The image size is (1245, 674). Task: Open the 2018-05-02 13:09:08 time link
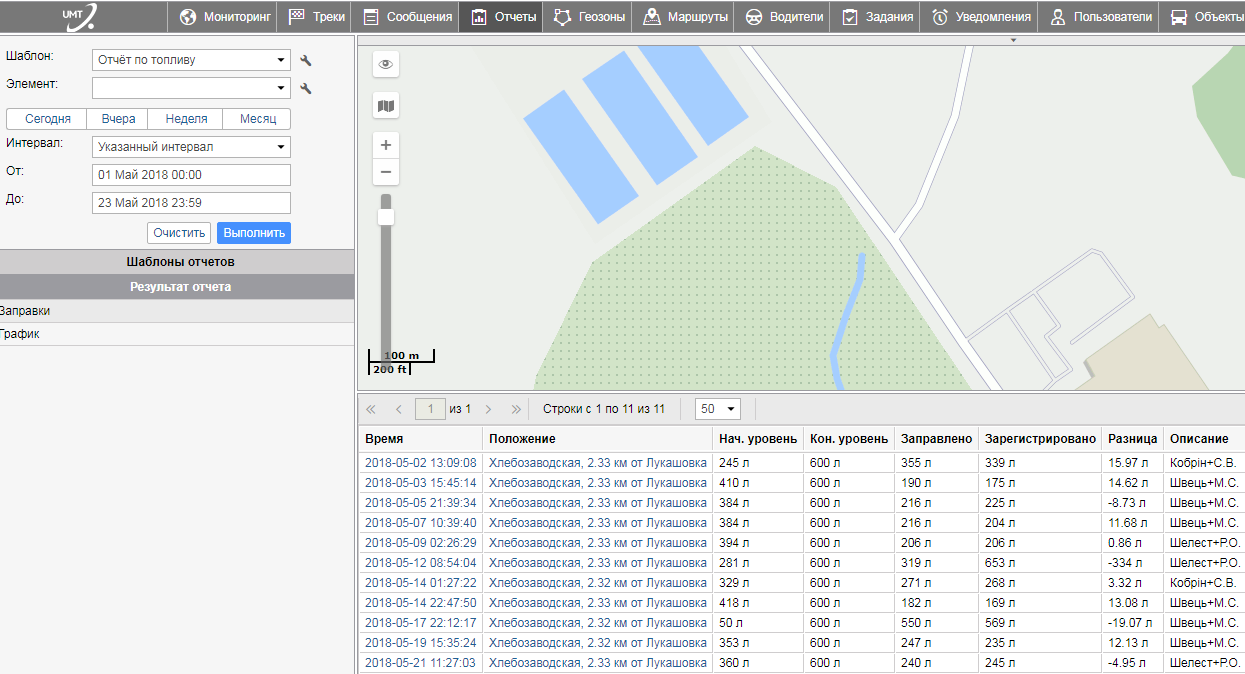(x=421, y=463)
